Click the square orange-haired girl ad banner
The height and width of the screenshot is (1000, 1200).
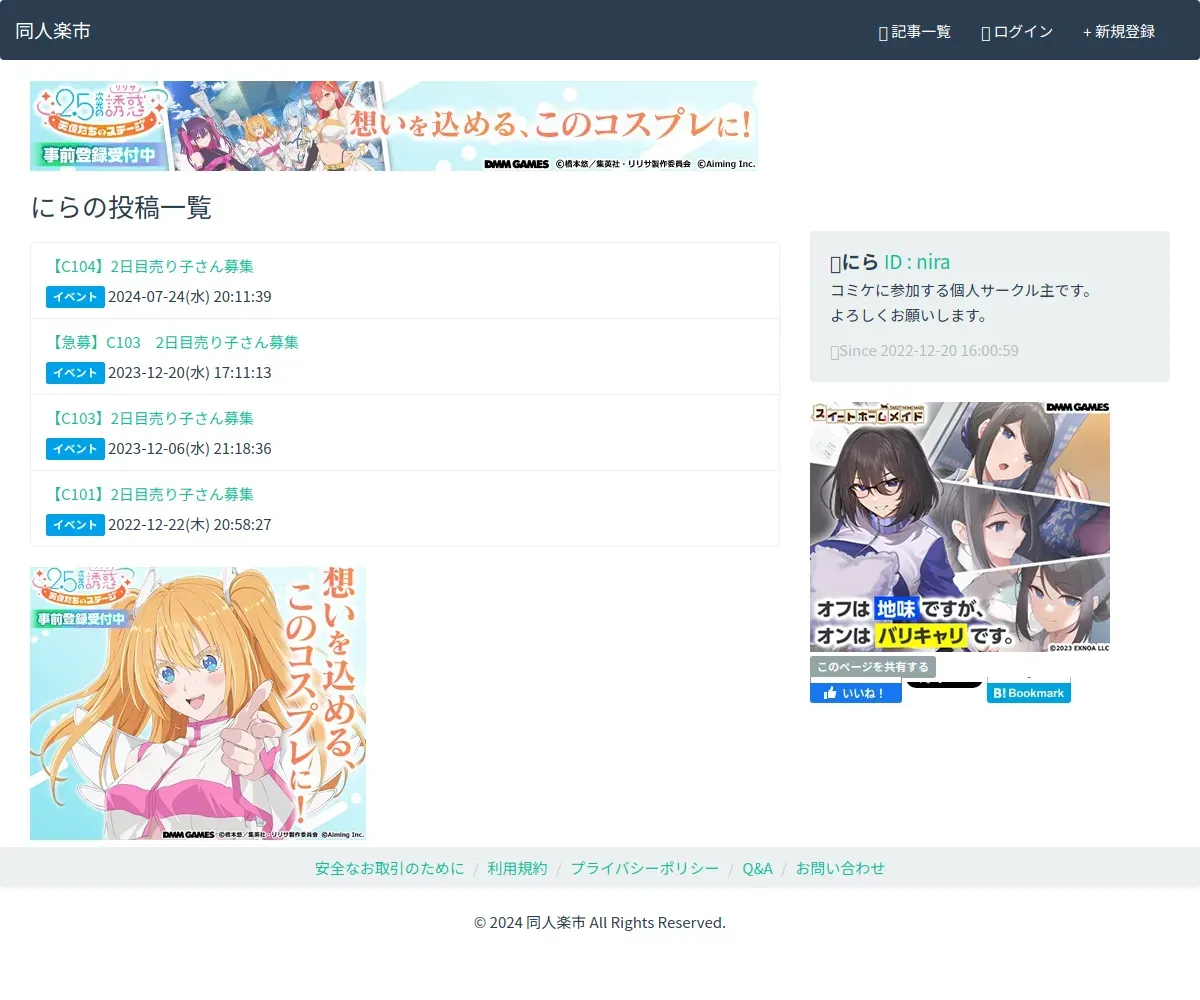coord(198,703)
